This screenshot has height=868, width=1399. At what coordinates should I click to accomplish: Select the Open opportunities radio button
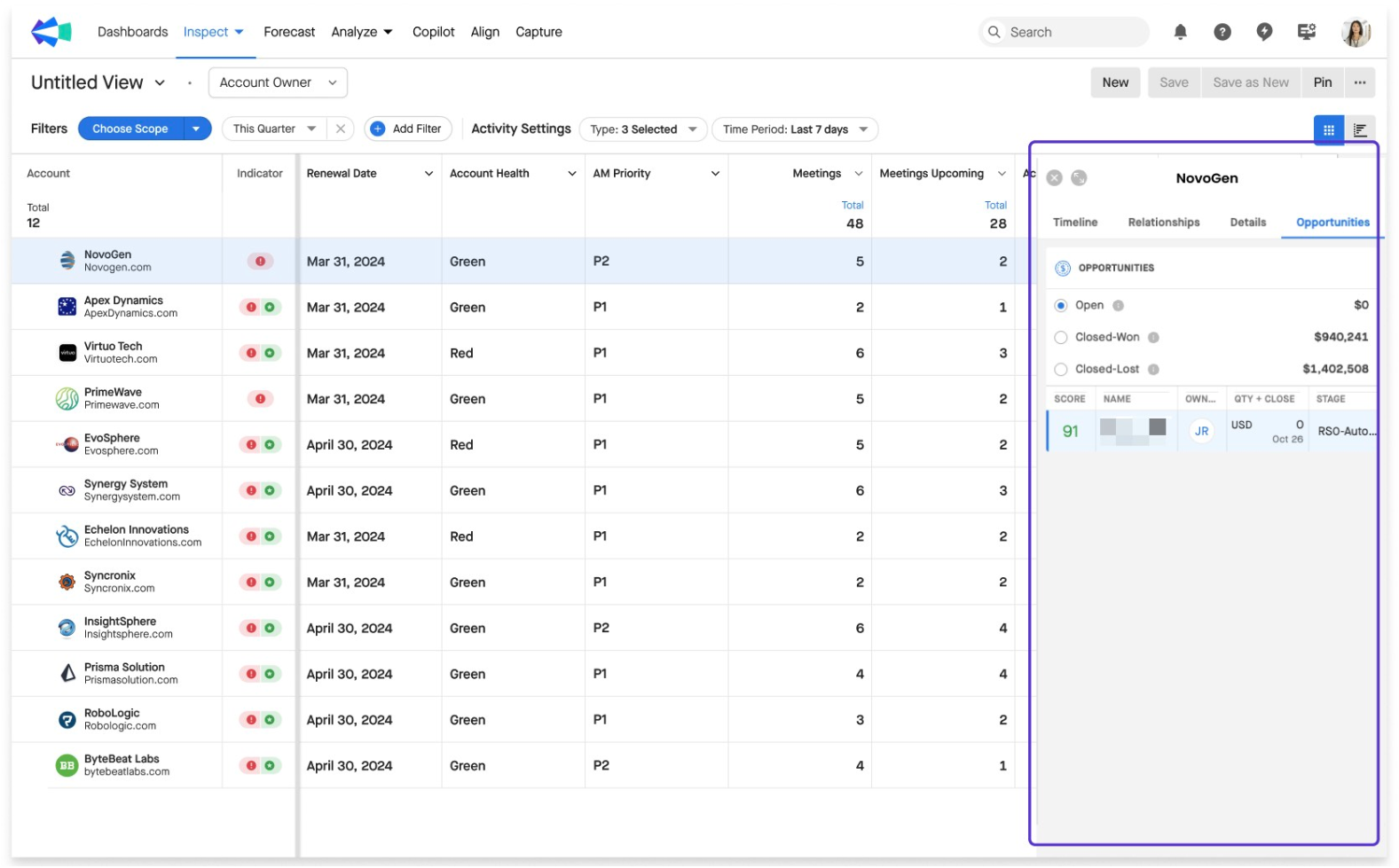(x=1060, y=306)
